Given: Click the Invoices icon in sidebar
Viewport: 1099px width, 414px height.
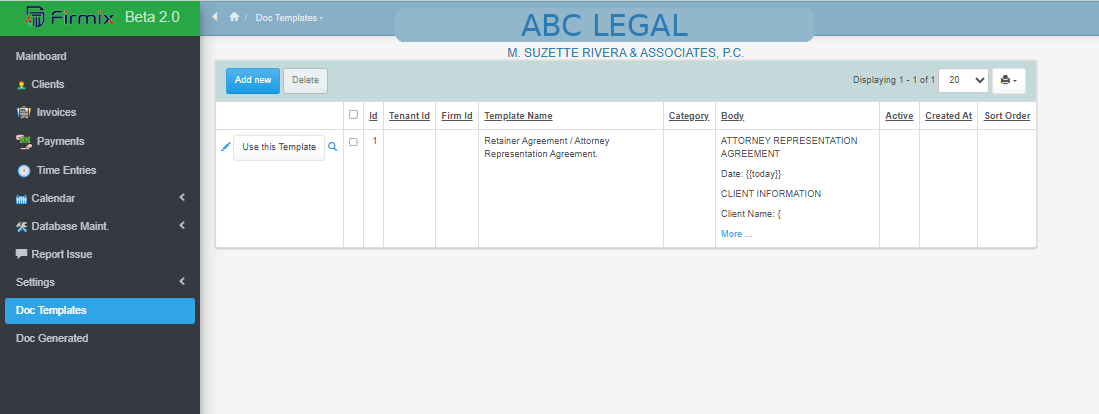Looking at the screenshot, I should tap(23, 112).
